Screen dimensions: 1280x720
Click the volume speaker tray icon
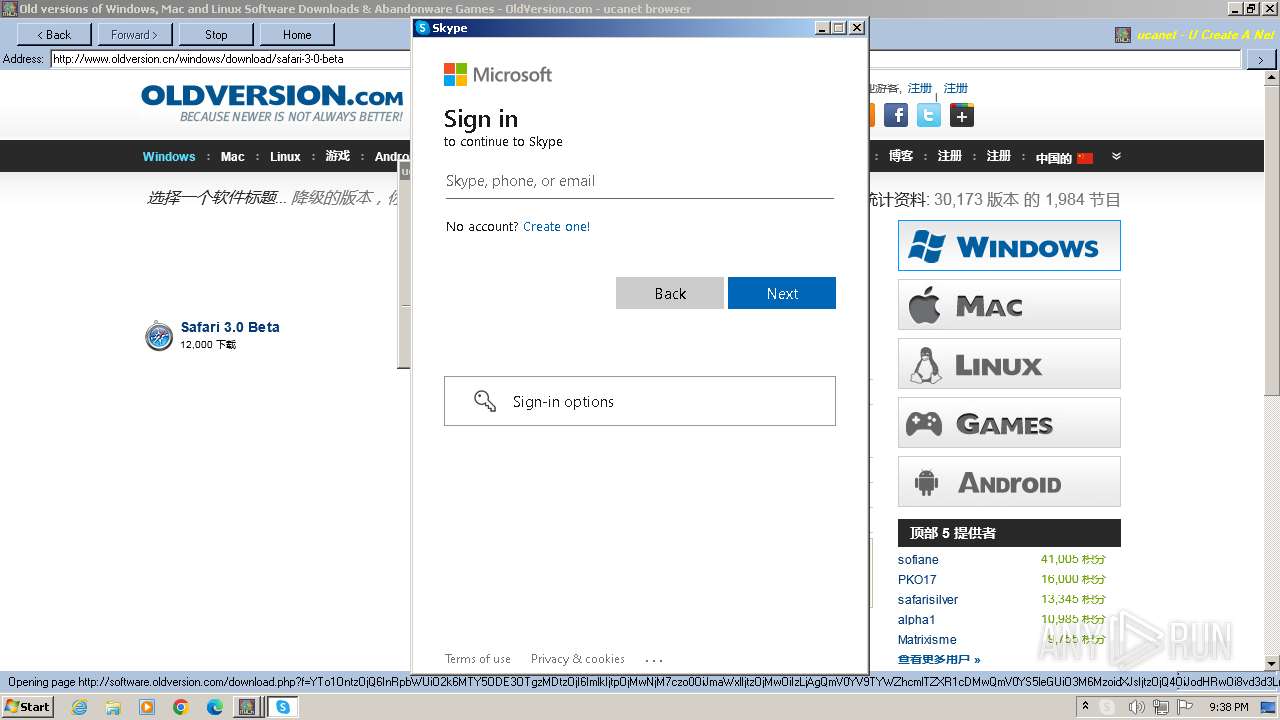click(1137, 707)
